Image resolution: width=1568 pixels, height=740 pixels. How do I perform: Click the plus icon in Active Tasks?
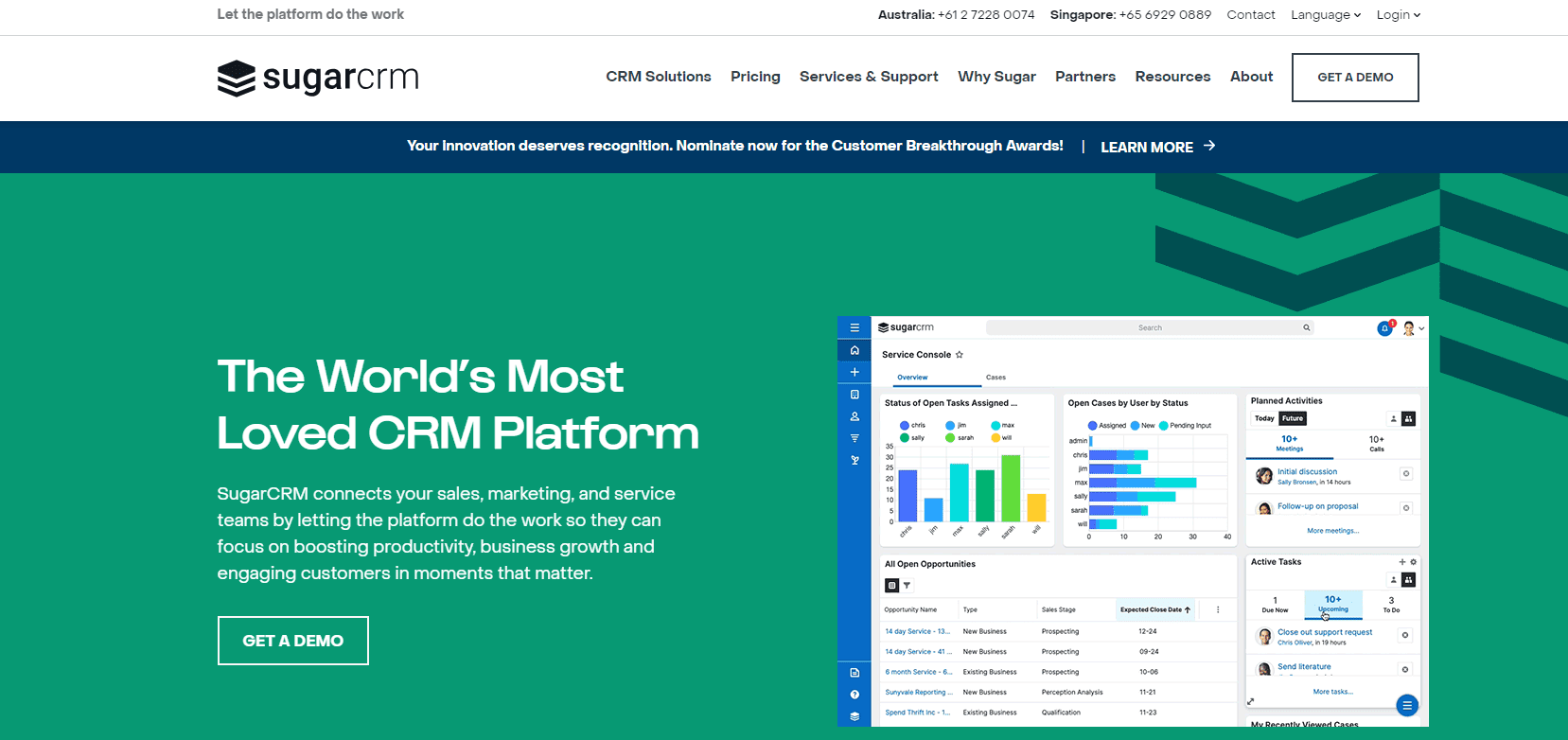[x=1402, y=562]
